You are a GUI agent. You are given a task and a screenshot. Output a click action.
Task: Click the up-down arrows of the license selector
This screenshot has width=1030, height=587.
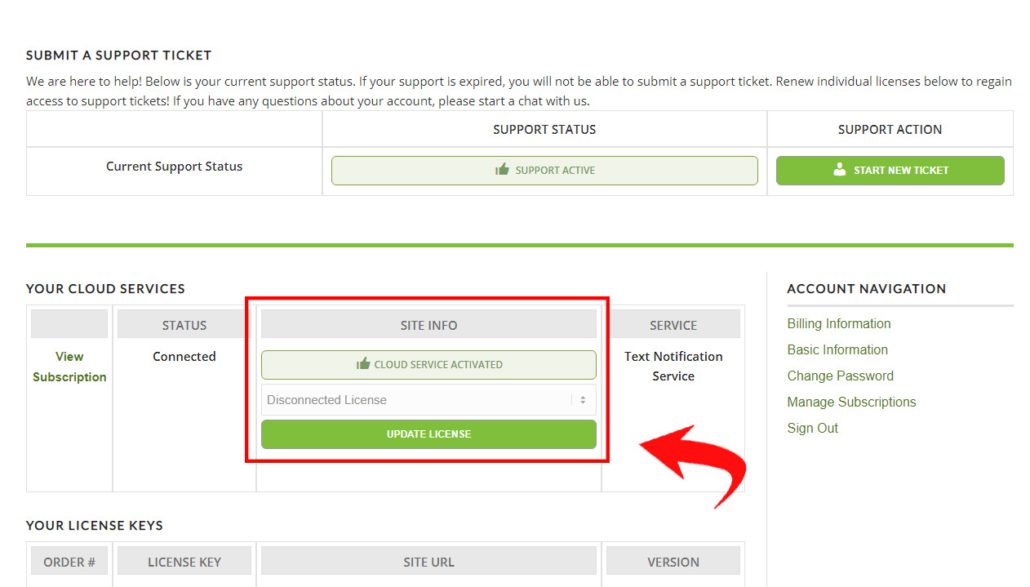coord(582,400)
